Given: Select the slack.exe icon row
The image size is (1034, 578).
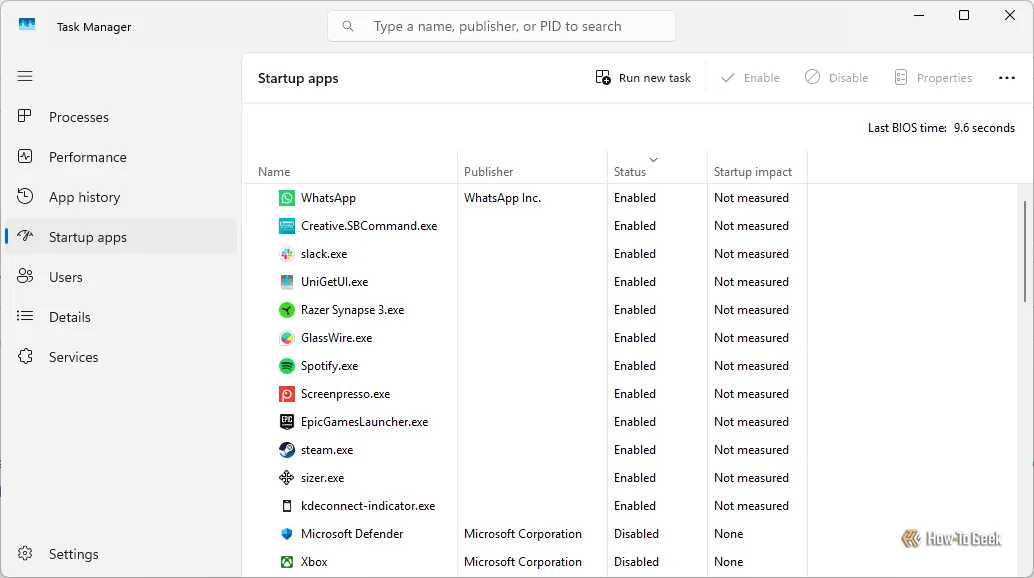Looking at the screenshot, I should point(287,254).
